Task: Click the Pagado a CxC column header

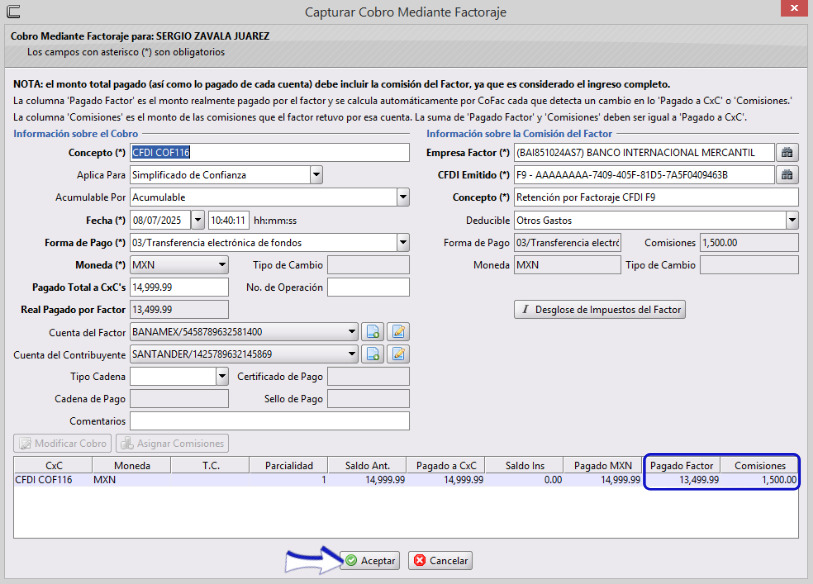Action: pyautogui.click(x=446, y=465)
